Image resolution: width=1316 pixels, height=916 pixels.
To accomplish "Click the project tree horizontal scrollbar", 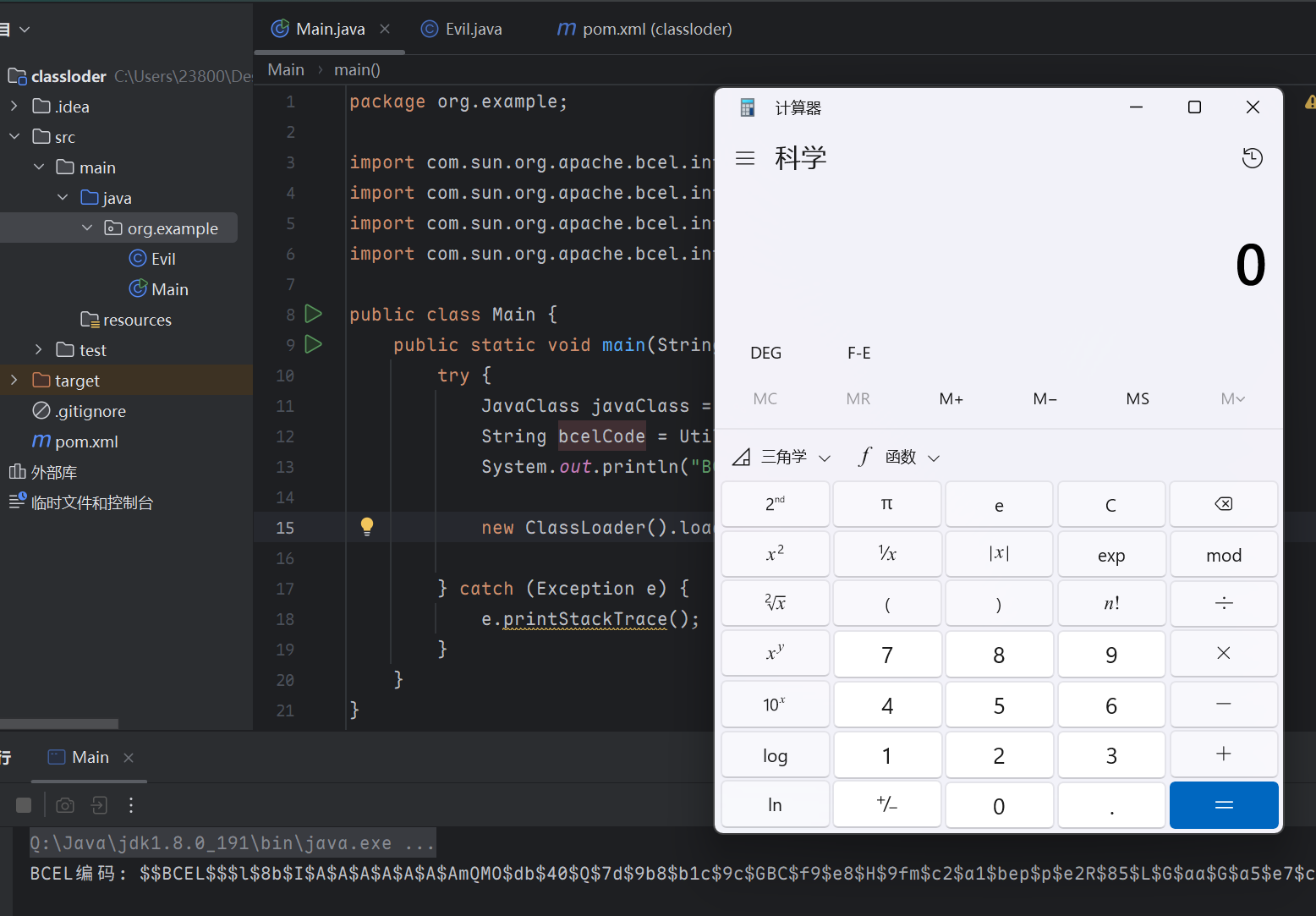I will (x=59, y=724).
